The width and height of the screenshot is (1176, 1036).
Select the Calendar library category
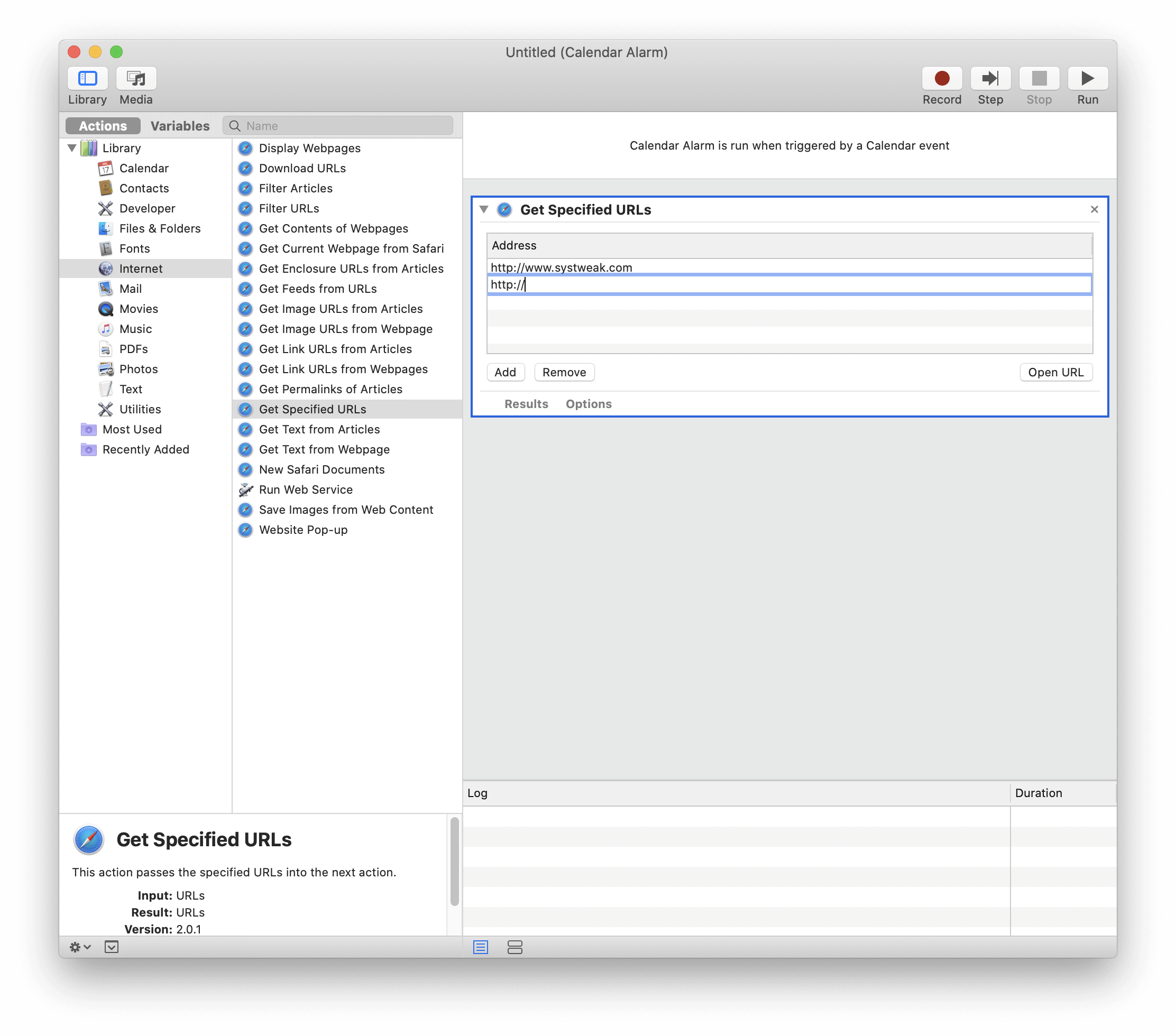coord(143,168)
